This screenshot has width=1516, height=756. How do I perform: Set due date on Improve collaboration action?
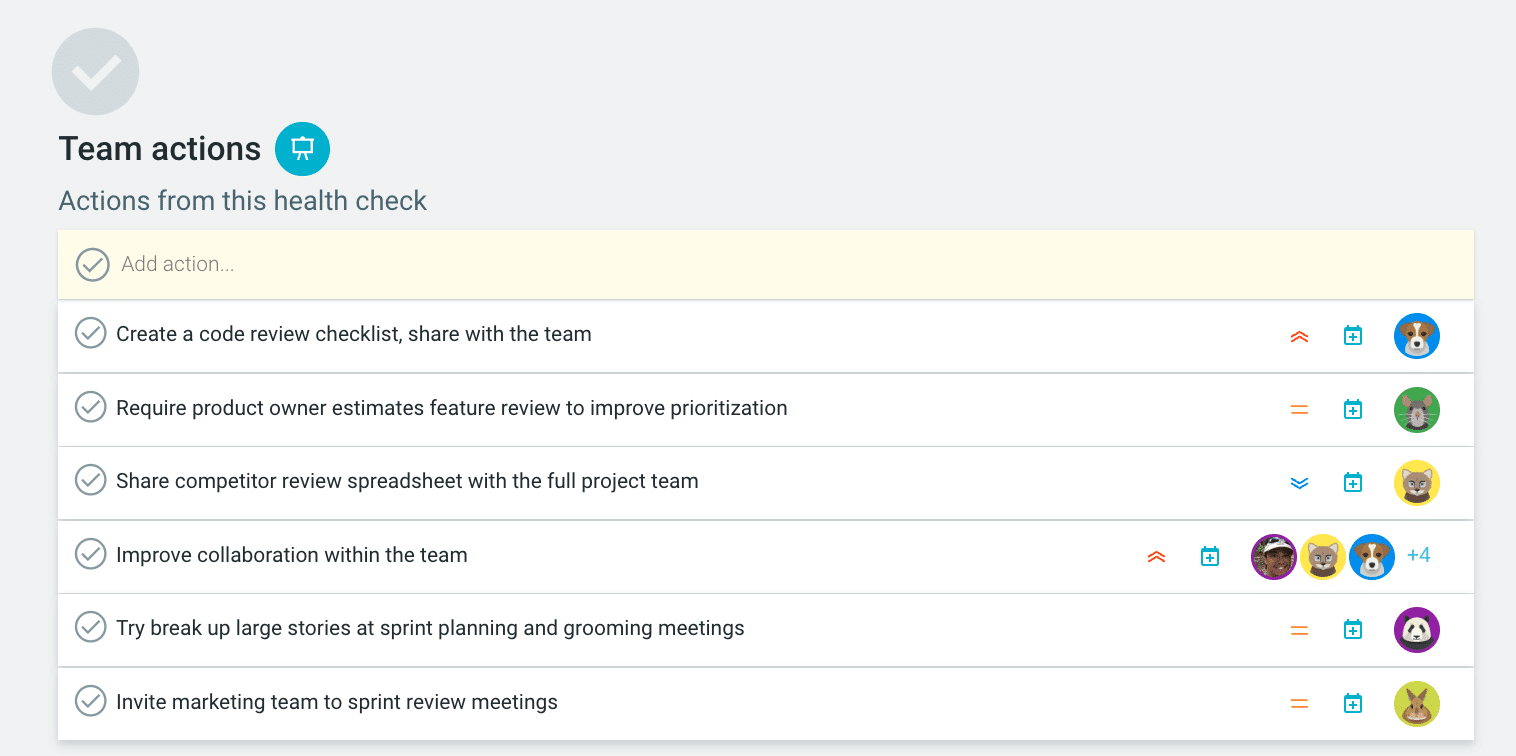coord(1209,557)
